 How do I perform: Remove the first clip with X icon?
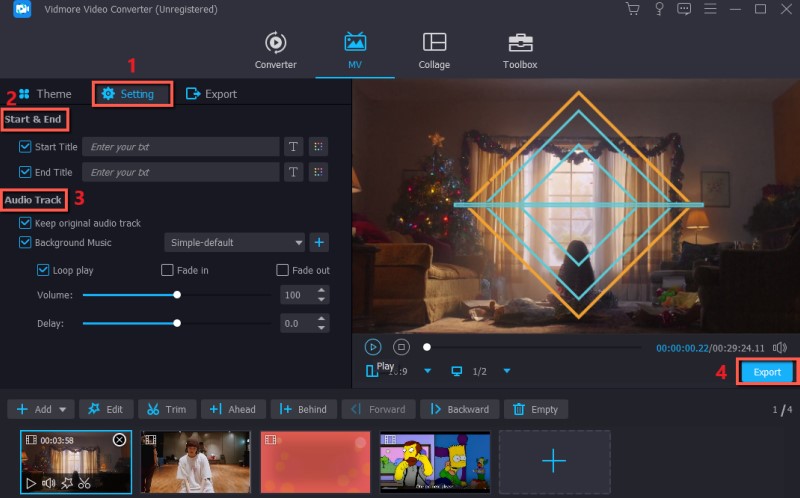[119, 440]
